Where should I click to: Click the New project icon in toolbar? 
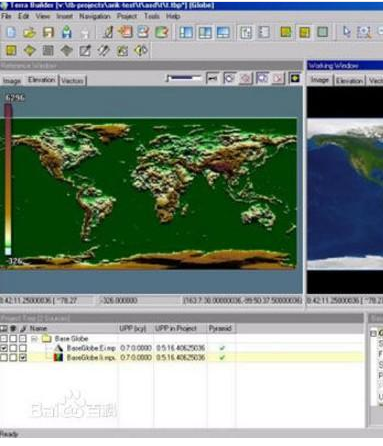[11, 32]
